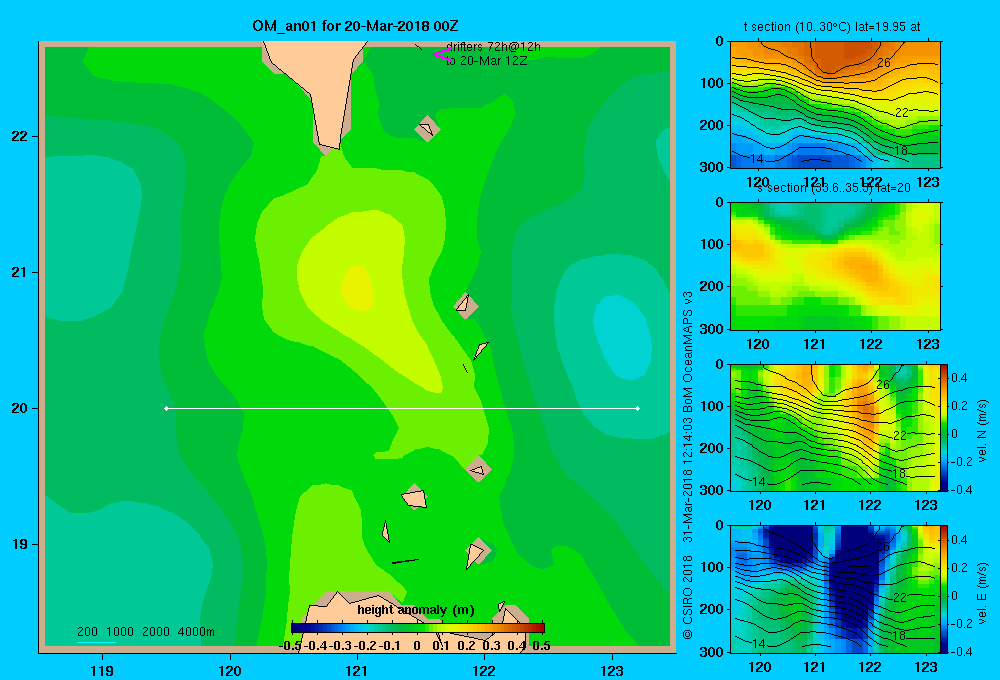Click the 26 contour label in temperature section
This screenshot has height=680, width=1000.
[883, 63]
